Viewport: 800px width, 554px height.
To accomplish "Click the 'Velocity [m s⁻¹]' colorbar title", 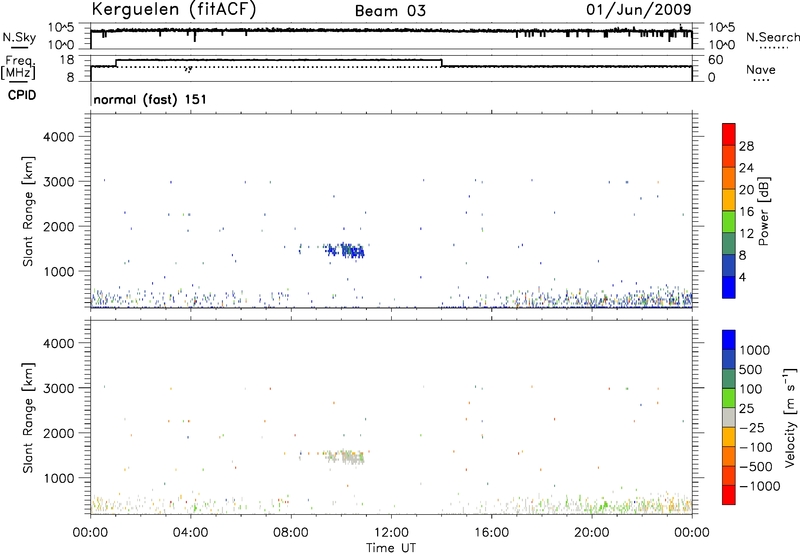I will [790, 418].
